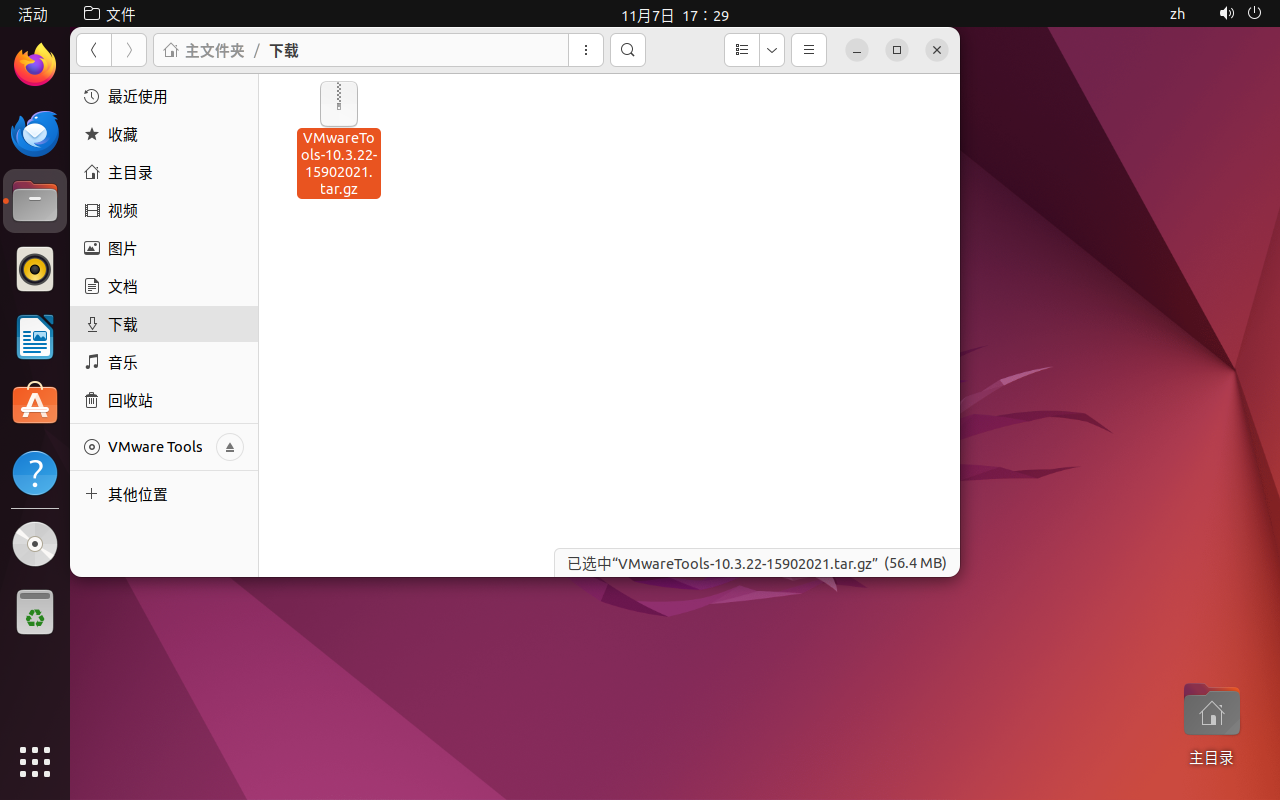Open 图片 folder in the sidebar
The width and height of the screenshot is (1280, 800).
coord(164,249)
